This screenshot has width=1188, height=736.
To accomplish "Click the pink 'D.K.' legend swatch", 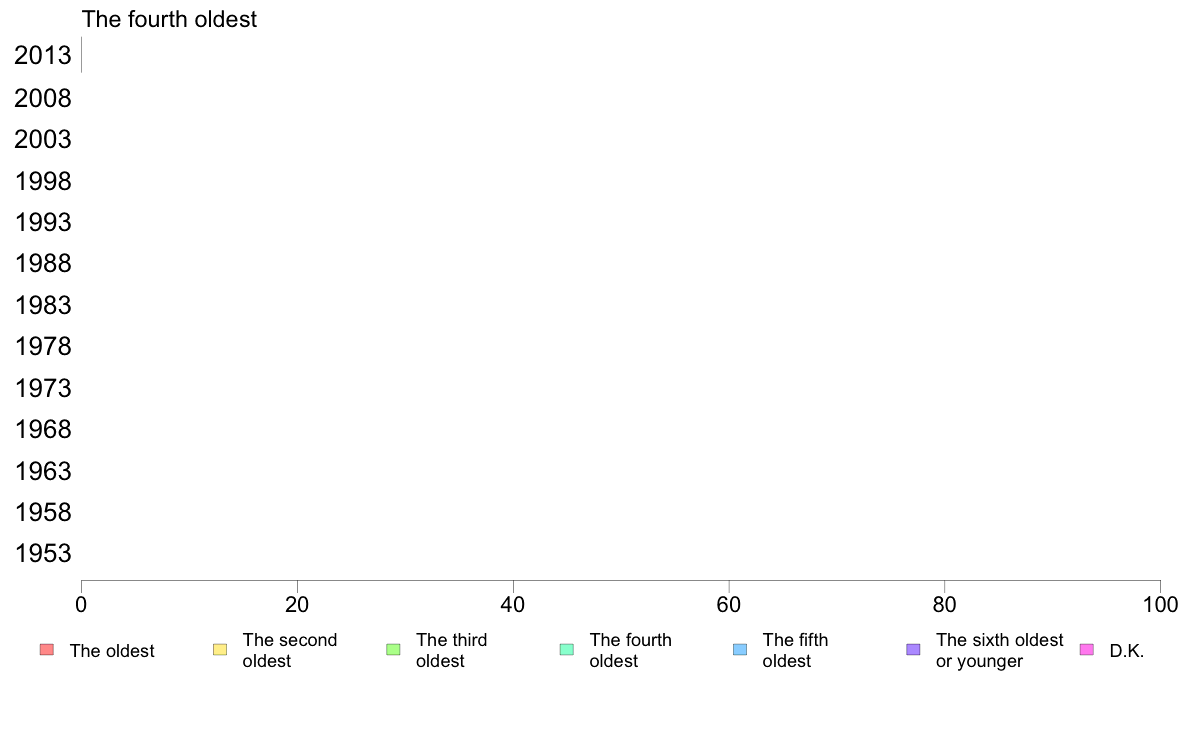I will [1086, 650].
